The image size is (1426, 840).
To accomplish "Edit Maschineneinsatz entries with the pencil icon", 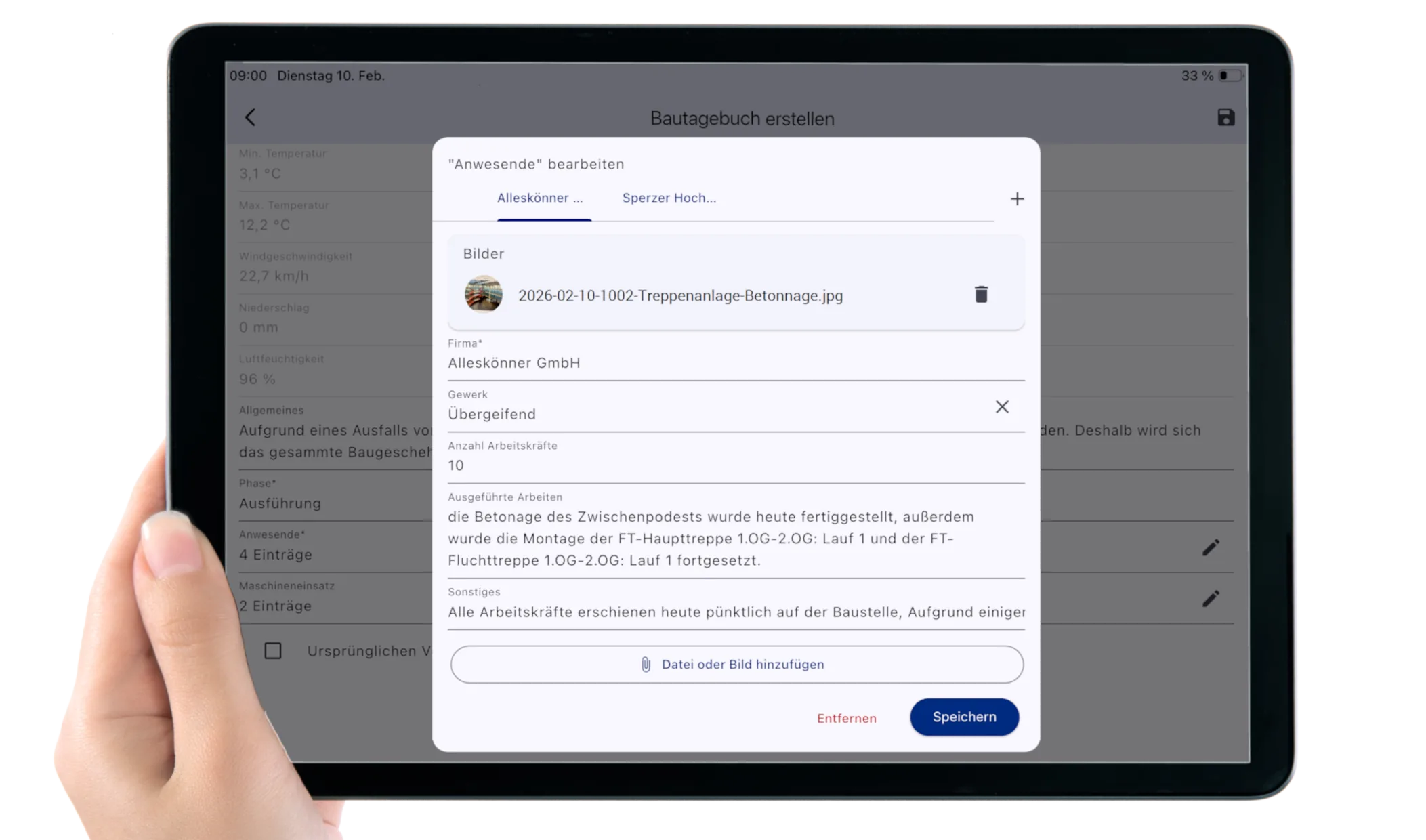I will (x=1210, y=599).
